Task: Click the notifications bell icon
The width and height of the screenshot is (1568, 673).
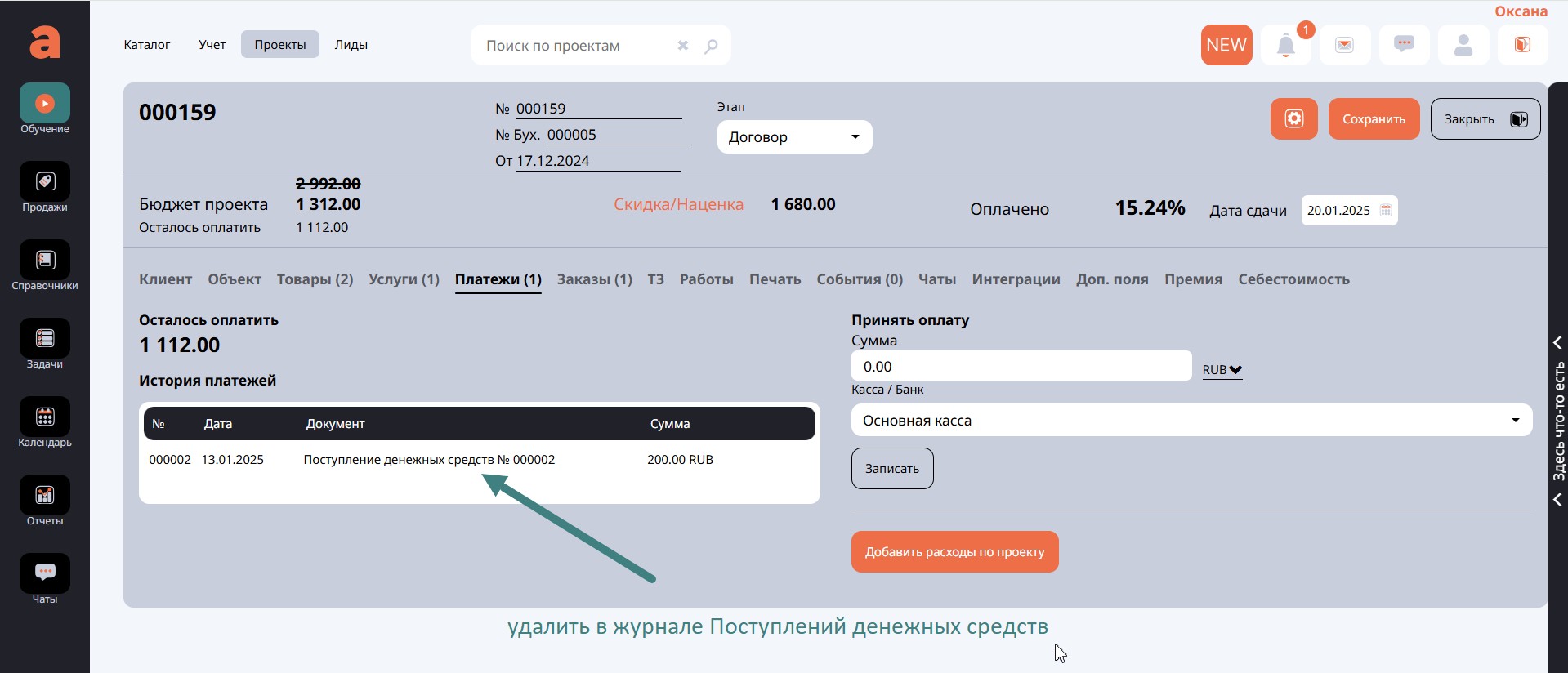Action: click(x=1285, y=46)
